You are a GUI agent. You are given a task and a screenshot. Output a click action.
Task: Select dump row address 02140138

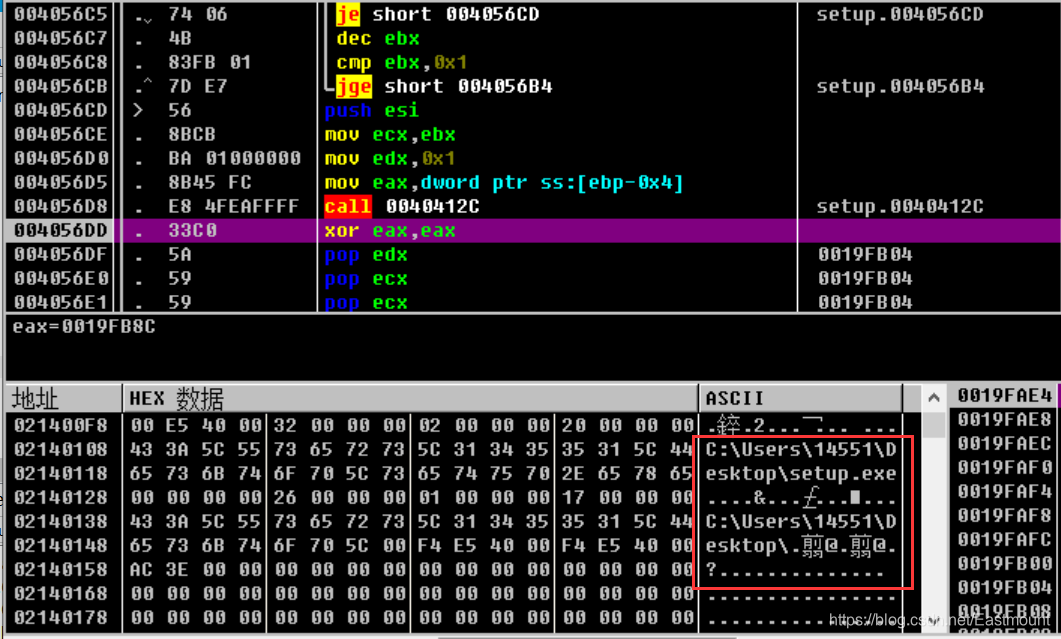pos(60,522)
